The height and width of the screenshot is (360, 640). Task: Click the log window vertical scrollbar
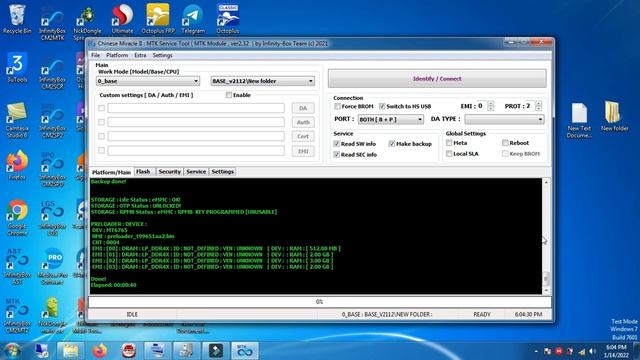[546, 236]
